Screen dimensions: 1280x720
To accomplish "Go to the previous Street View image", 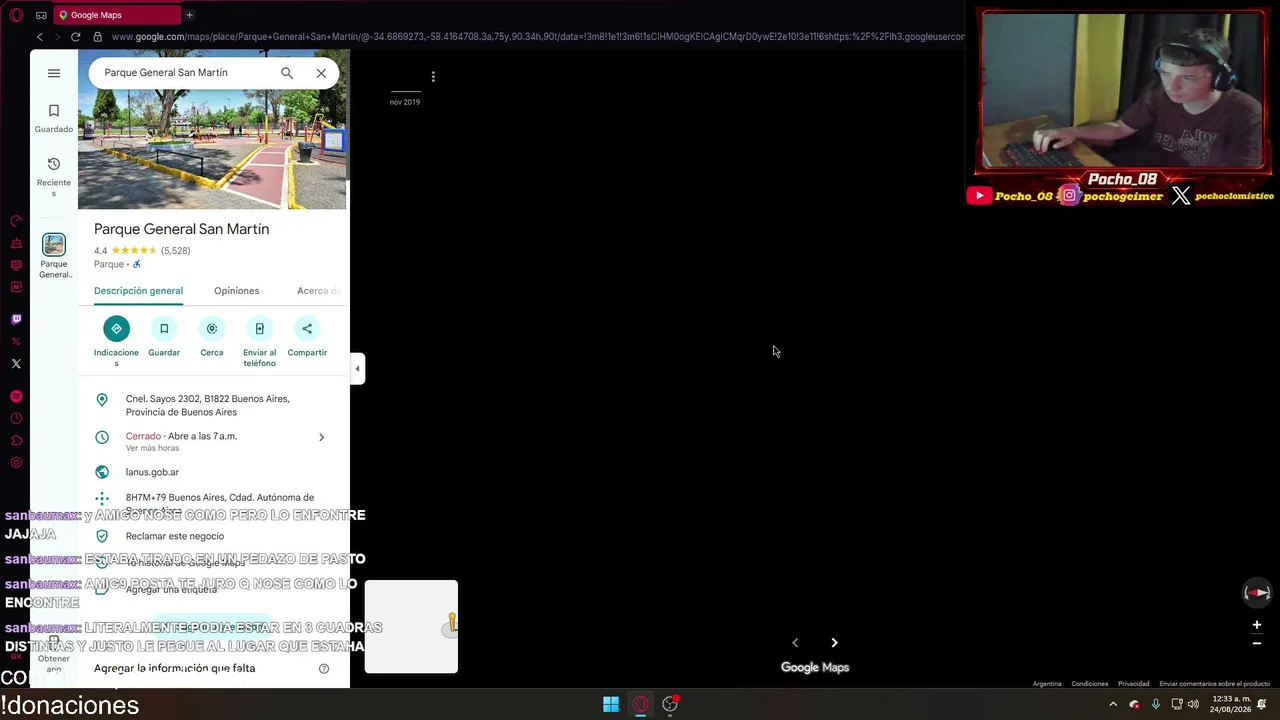I will coord(795,643).
